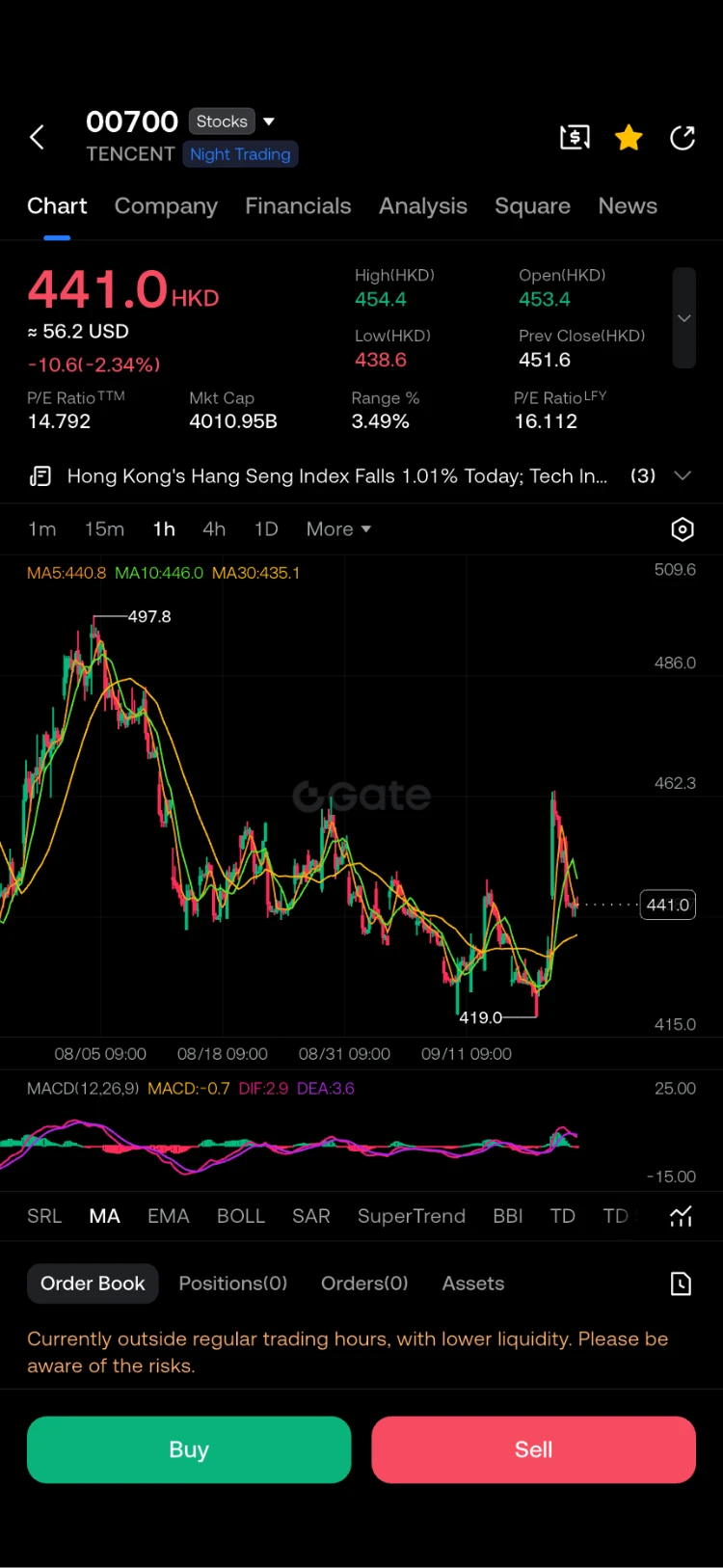Open chart settings hexagon icon

point(683,529)
